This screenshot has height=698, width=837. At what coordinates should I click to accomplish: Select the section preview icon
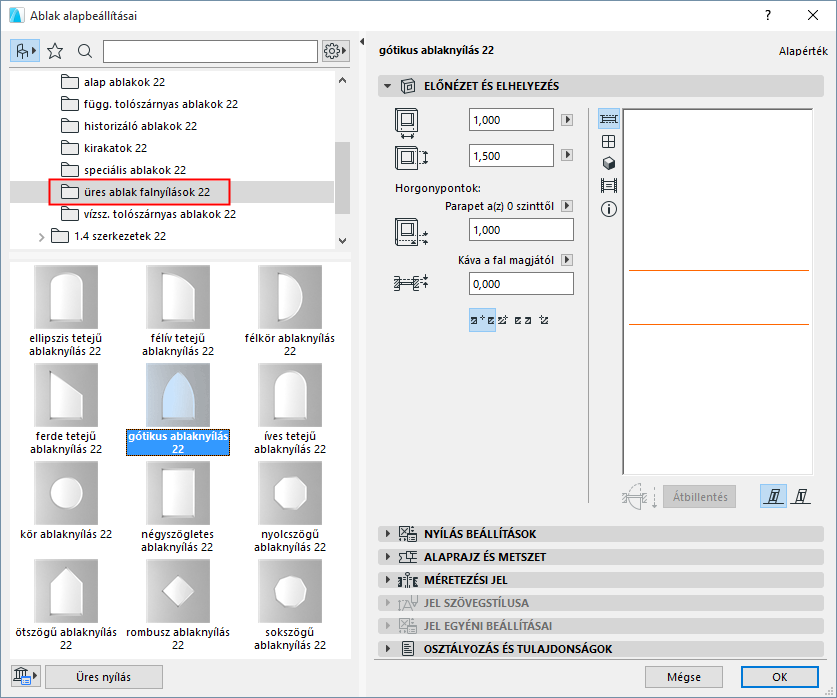(609, 186)
